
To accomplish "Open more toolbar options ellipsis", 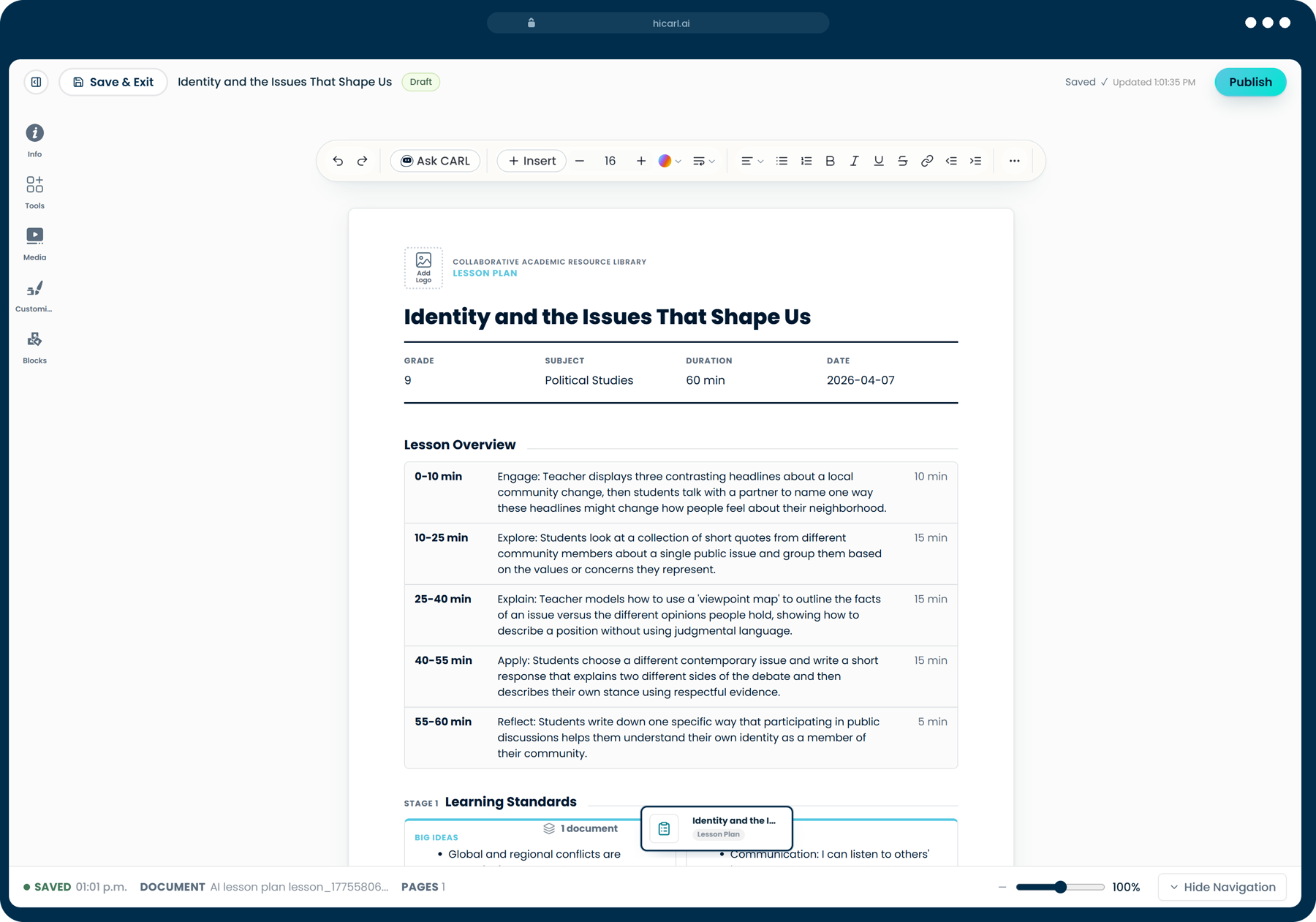I will click(1014, 161).
